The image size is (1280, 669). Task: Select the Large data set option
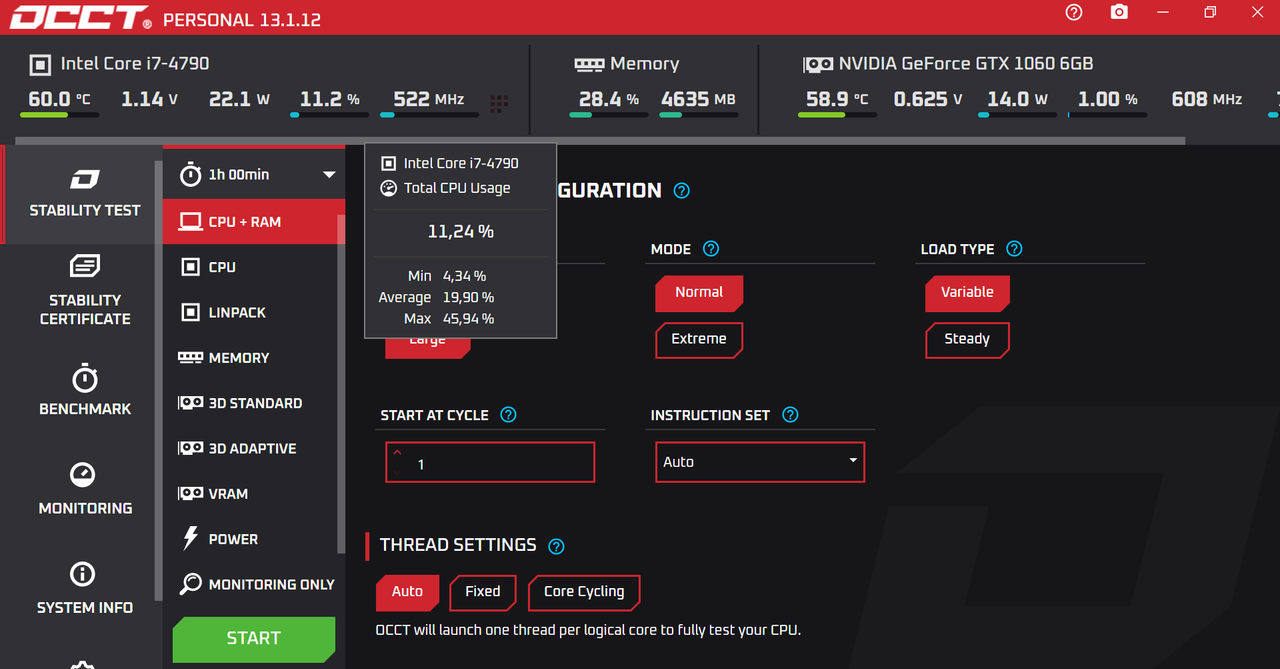pos(428,346)
